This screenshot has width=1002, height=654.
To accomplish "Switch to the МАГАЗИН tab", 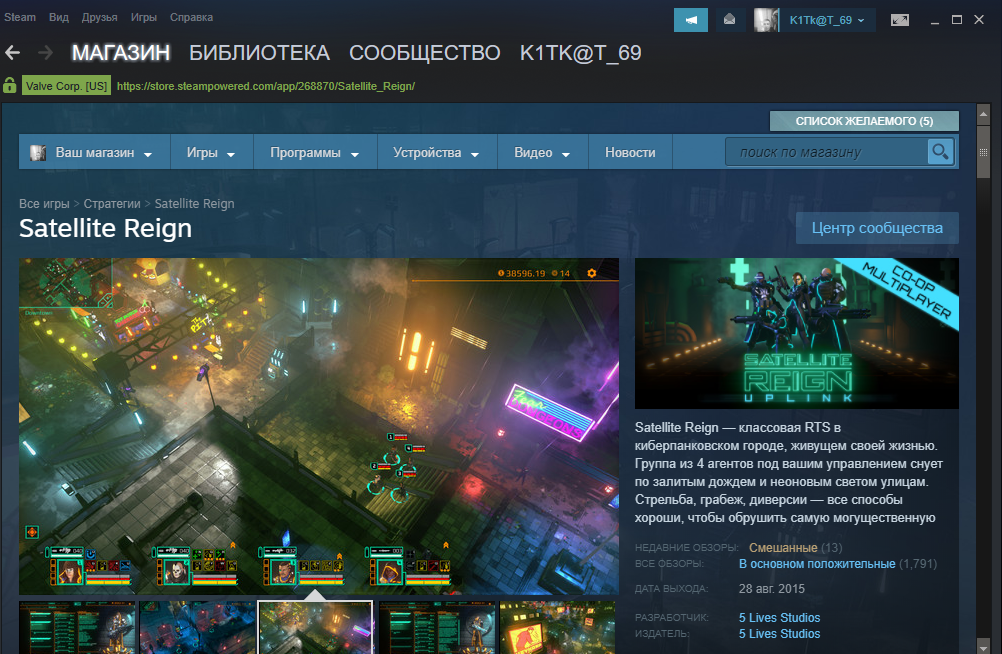I will pyautogui.click(x=121, y=52).
